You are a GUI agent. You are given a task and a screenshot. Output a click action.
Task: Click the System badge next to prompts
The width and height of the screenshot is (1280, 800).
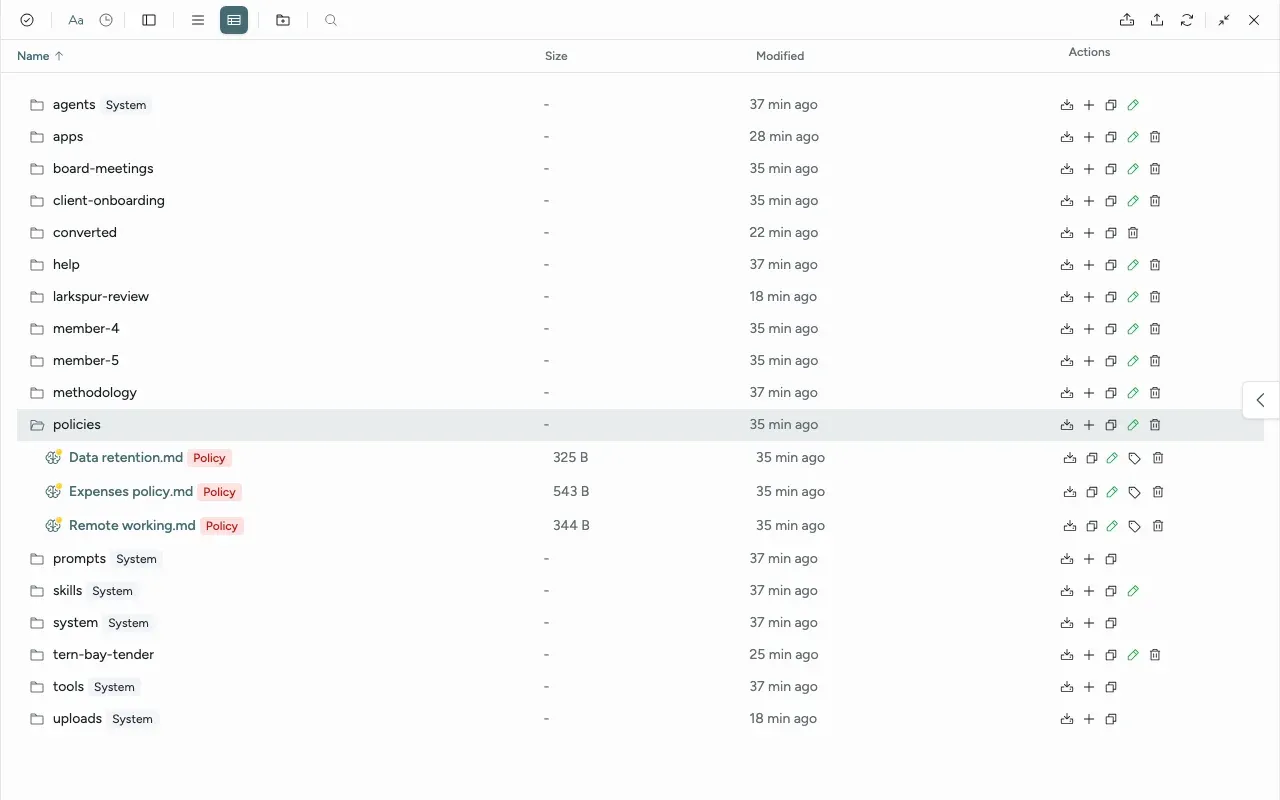point(136,559)
